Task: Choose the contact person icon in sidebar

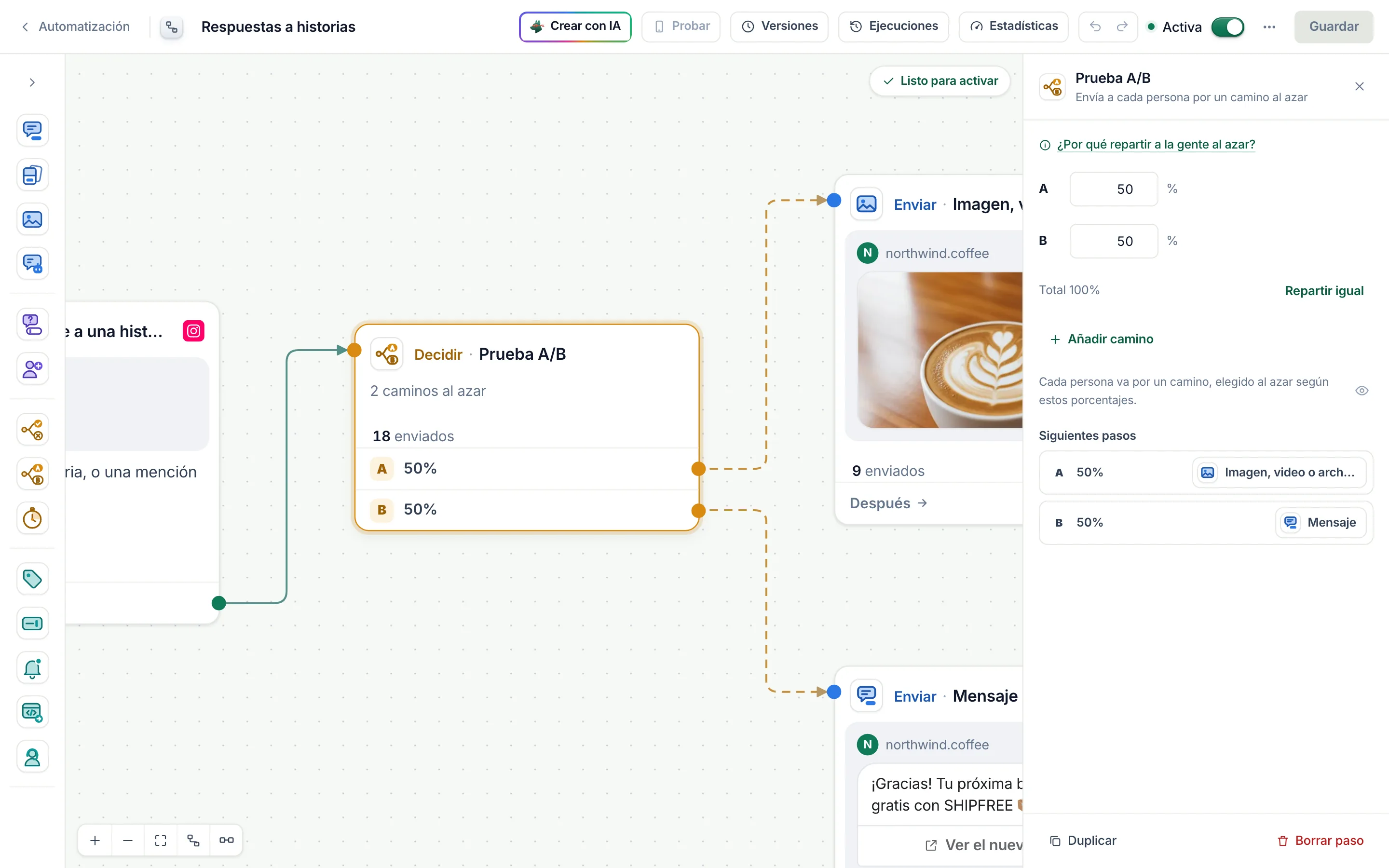Action: point(32,757)
